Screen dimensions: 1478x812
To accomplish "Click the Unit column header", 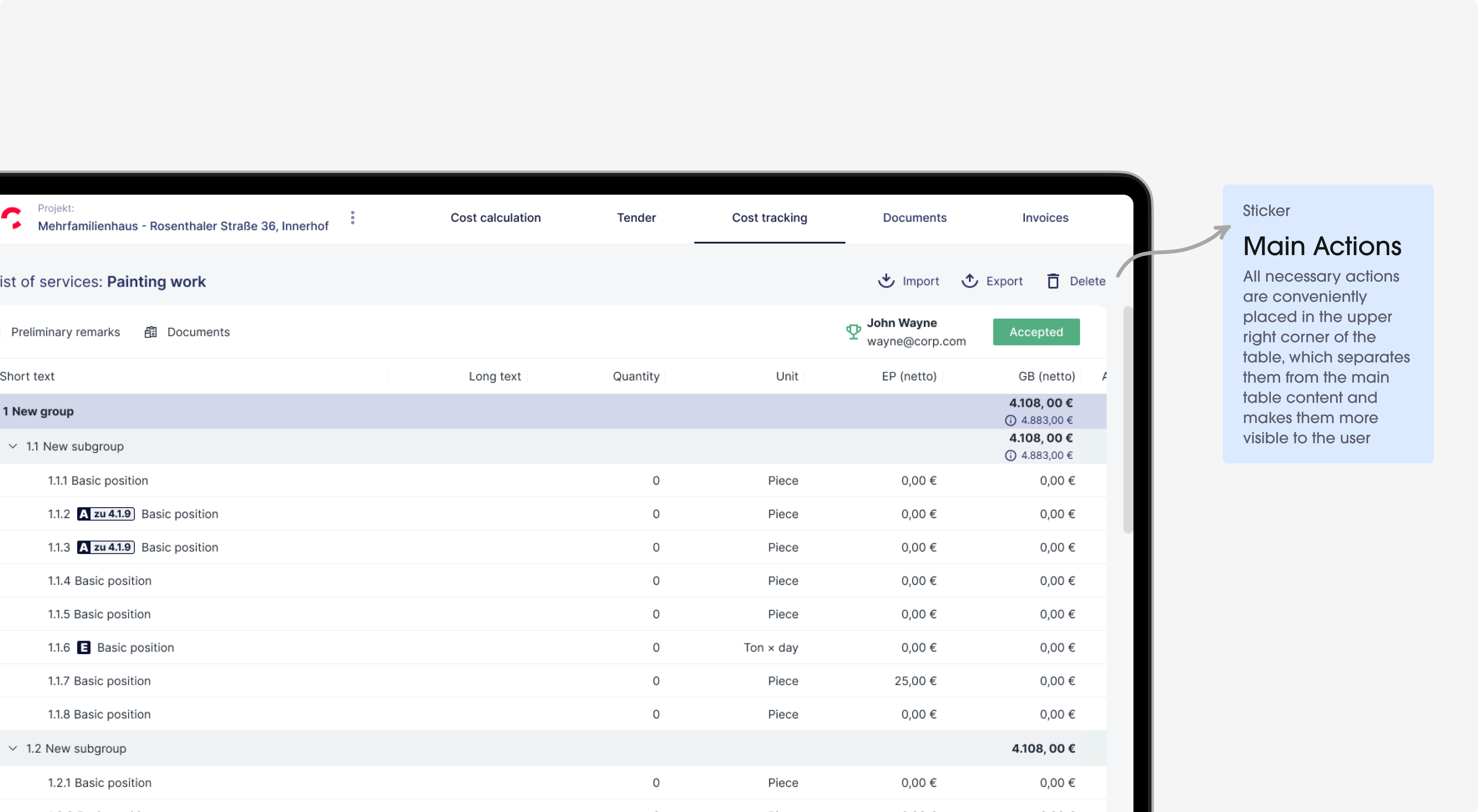I will pyautogui.click(x=787, y=376).
